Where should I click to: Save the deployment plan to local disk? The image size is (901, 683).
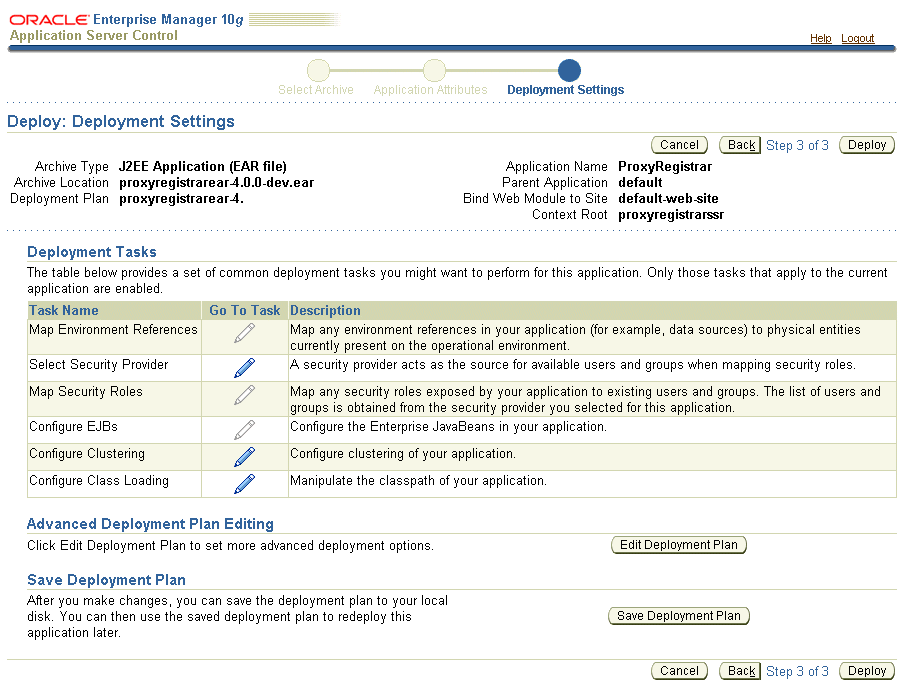(x=679, y=615)
